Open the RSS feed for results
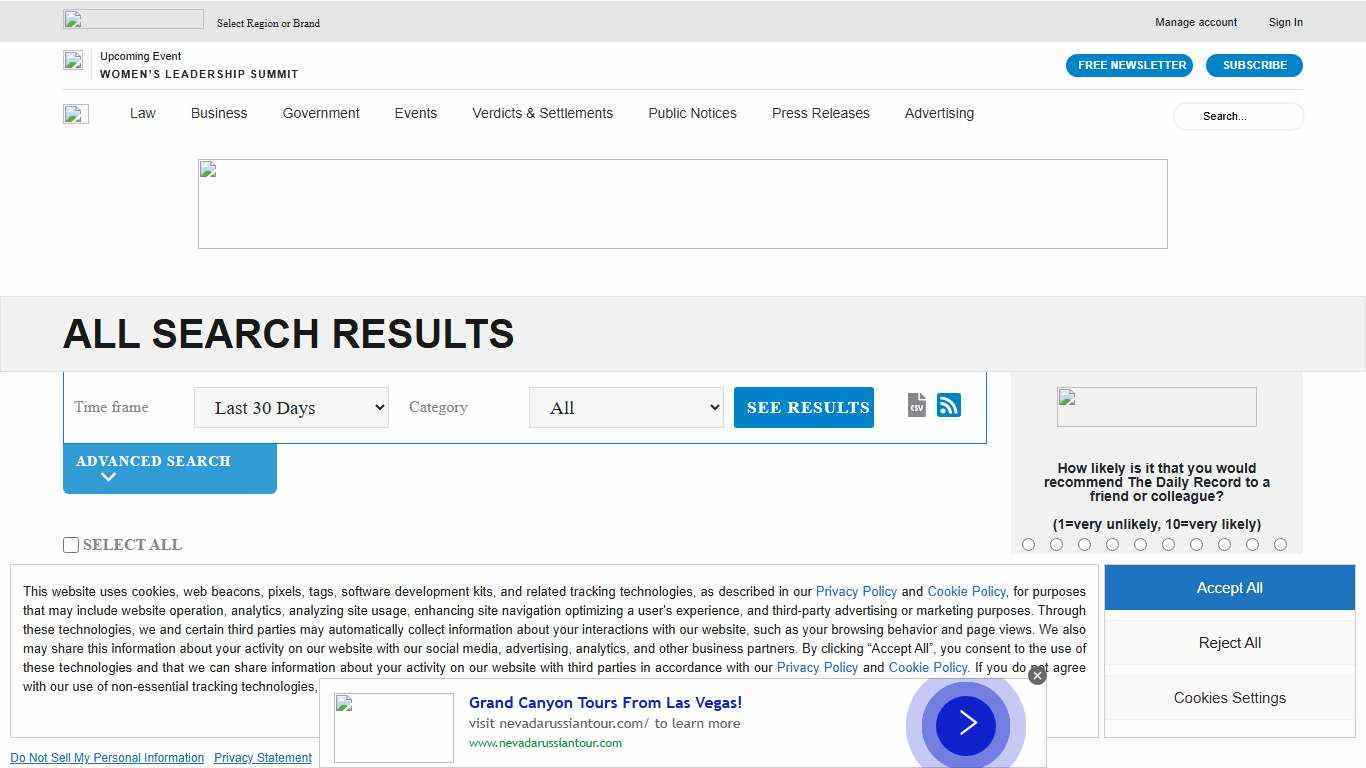Image resolution: width=1366 pixels, height=768 pixels. click(948, 405)
